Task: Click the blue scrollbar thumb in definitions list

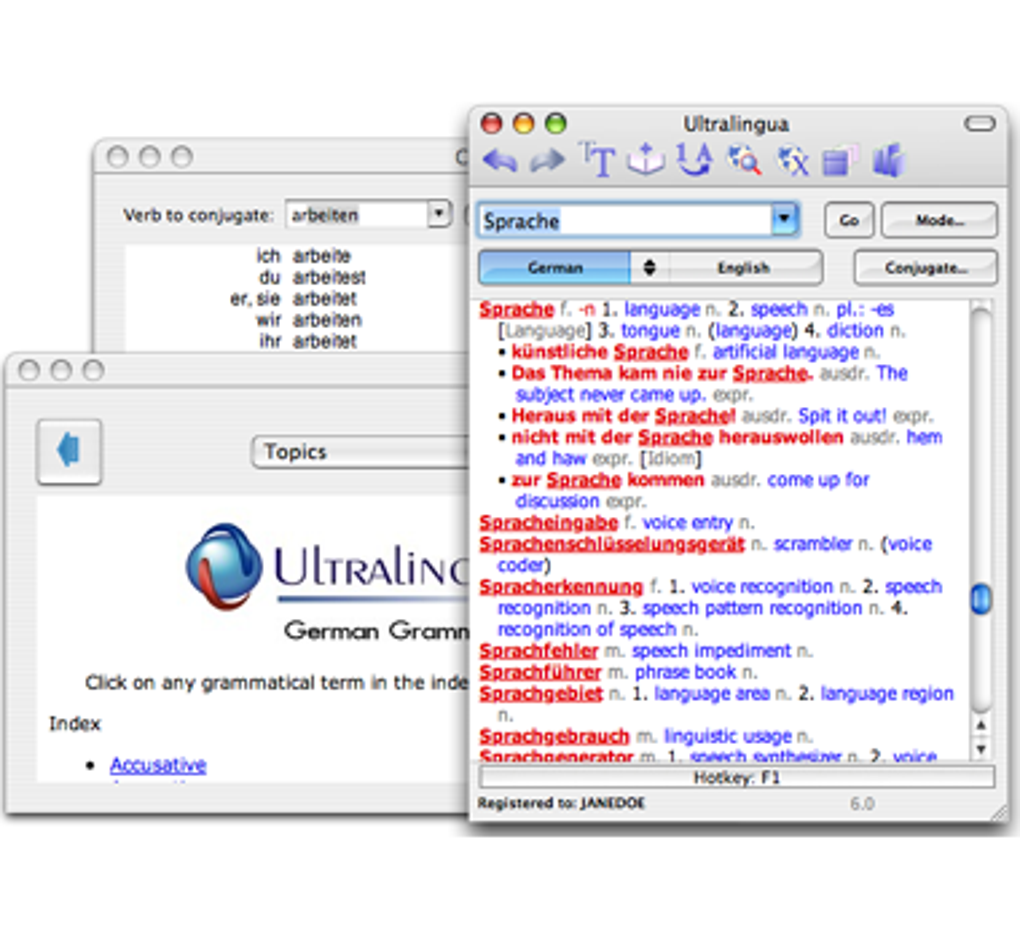Action: (981, 598)
